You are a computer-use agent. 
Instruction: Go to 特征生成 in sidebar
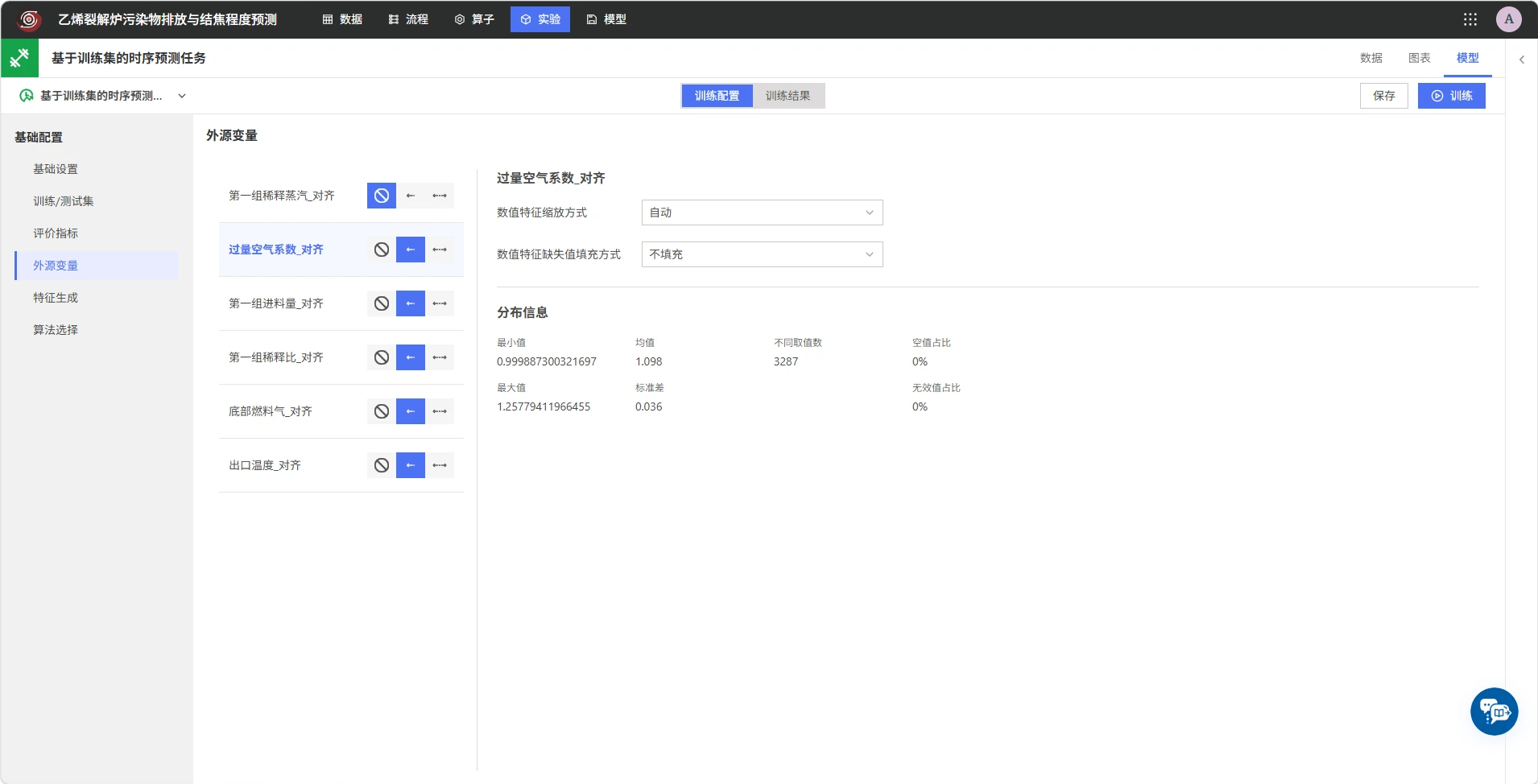[x=56, y=298]
